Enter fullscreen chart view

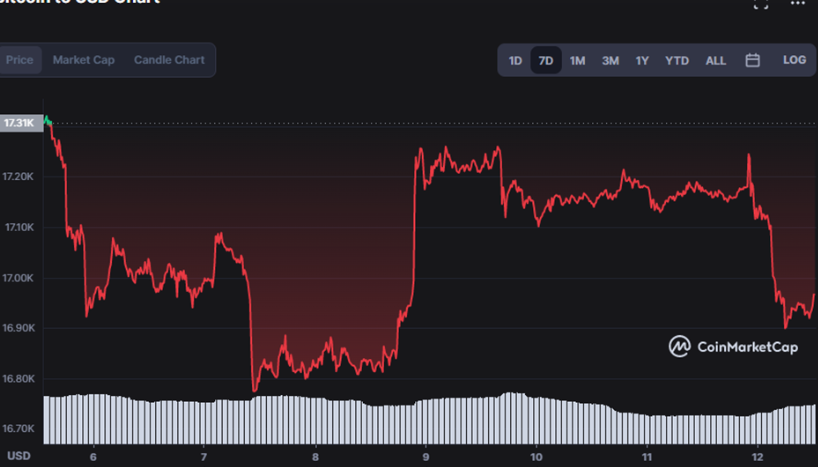click(760, 4)
